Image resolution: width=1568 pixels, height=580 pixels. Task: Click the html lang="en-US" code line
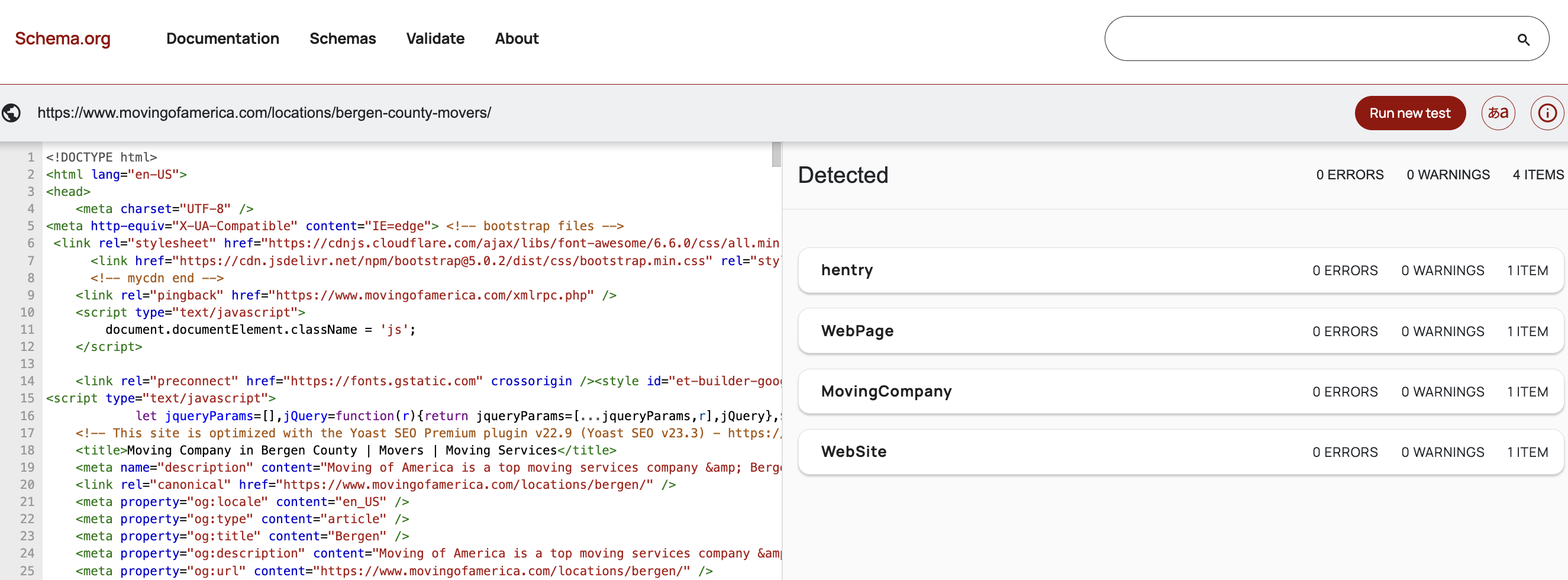(x=116, y=175)
